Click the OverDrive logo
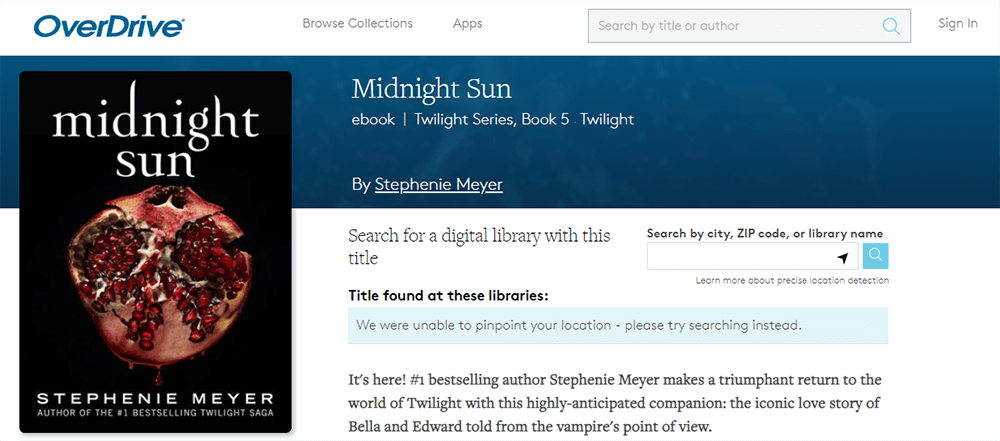Screen dimensions: 1000x441 pyautogui.click(x=109, y=25)
